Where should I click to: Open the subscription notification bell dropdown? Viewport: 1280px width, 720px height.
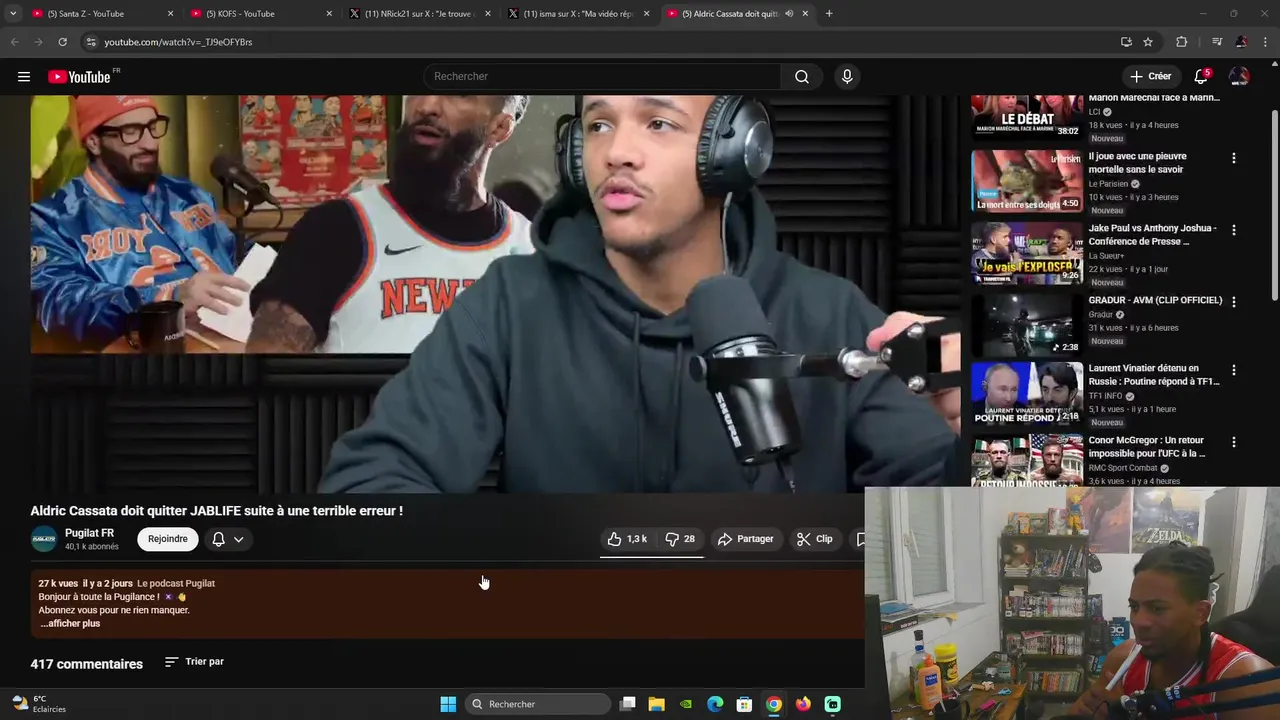pos(228,539)
